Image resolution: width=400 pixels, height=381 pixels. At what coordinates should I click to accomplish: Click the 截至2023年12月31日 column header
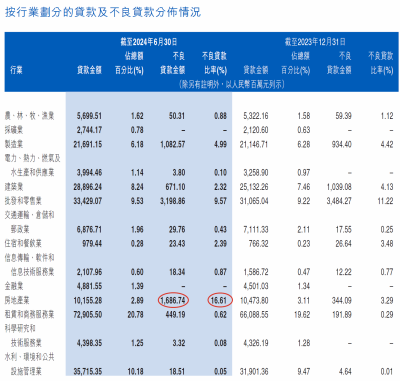pyautogui.click(x=315, y=42)
